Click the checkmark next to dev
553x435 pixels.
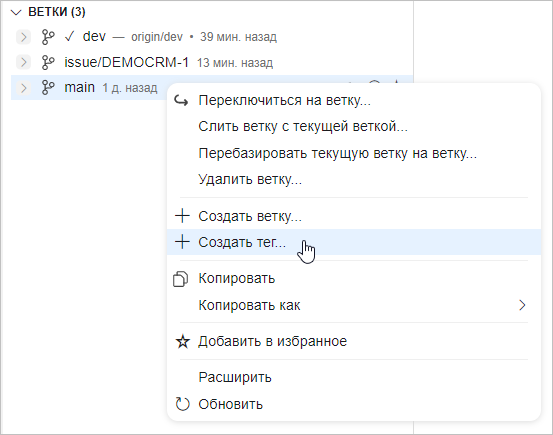pos(69,36)
